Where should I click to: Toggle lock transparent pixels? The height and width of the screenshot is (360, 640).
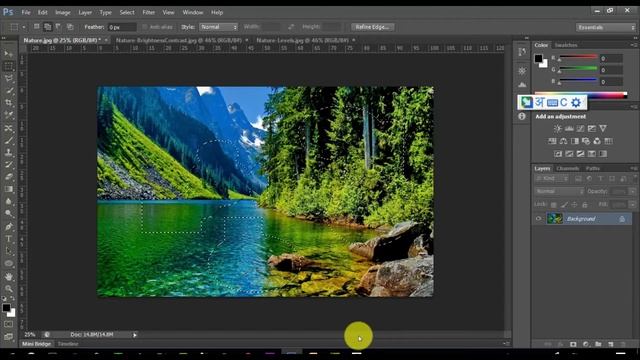(x=553, y=204)
